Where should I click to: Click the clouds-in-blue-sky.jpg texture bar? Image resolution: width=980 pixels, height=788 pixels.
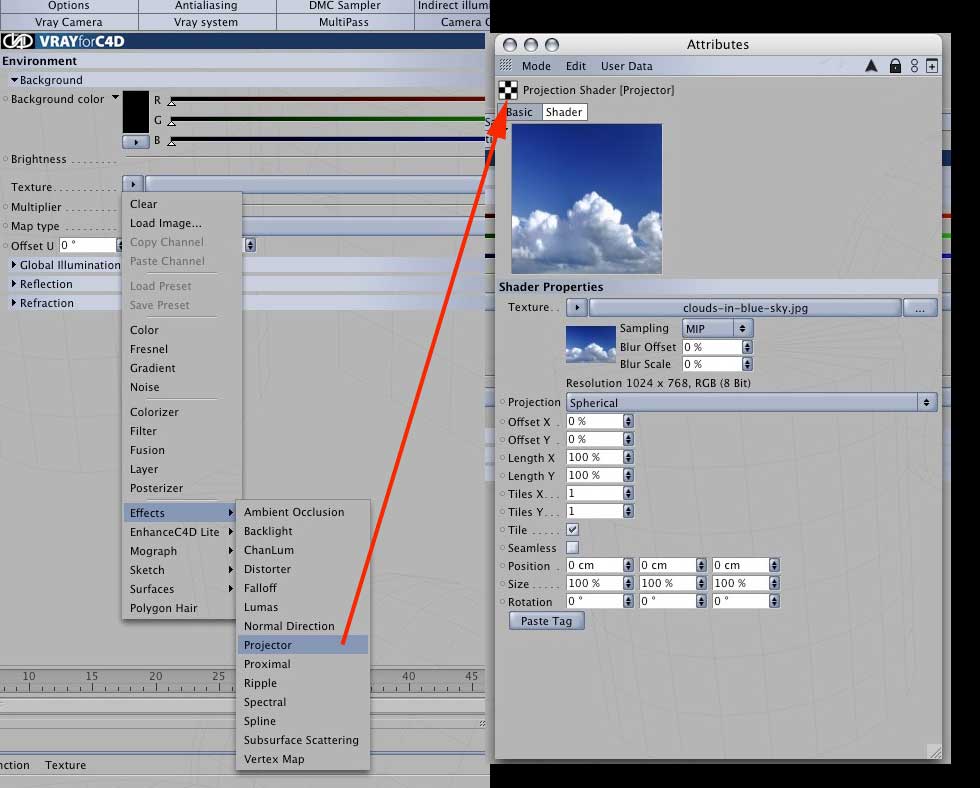point(745,308)
